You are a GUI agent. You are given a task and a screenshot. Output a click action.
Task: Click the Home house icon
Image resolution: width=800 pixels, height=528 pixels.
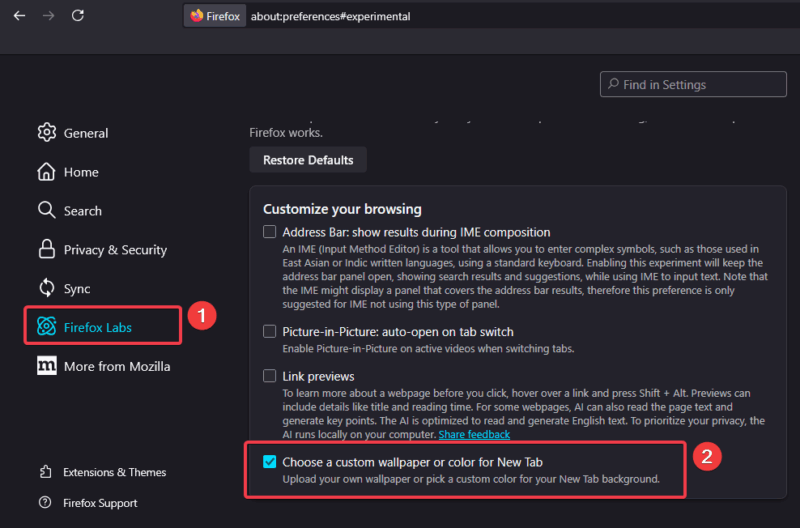pyautogui.click(x=46, y=172)
